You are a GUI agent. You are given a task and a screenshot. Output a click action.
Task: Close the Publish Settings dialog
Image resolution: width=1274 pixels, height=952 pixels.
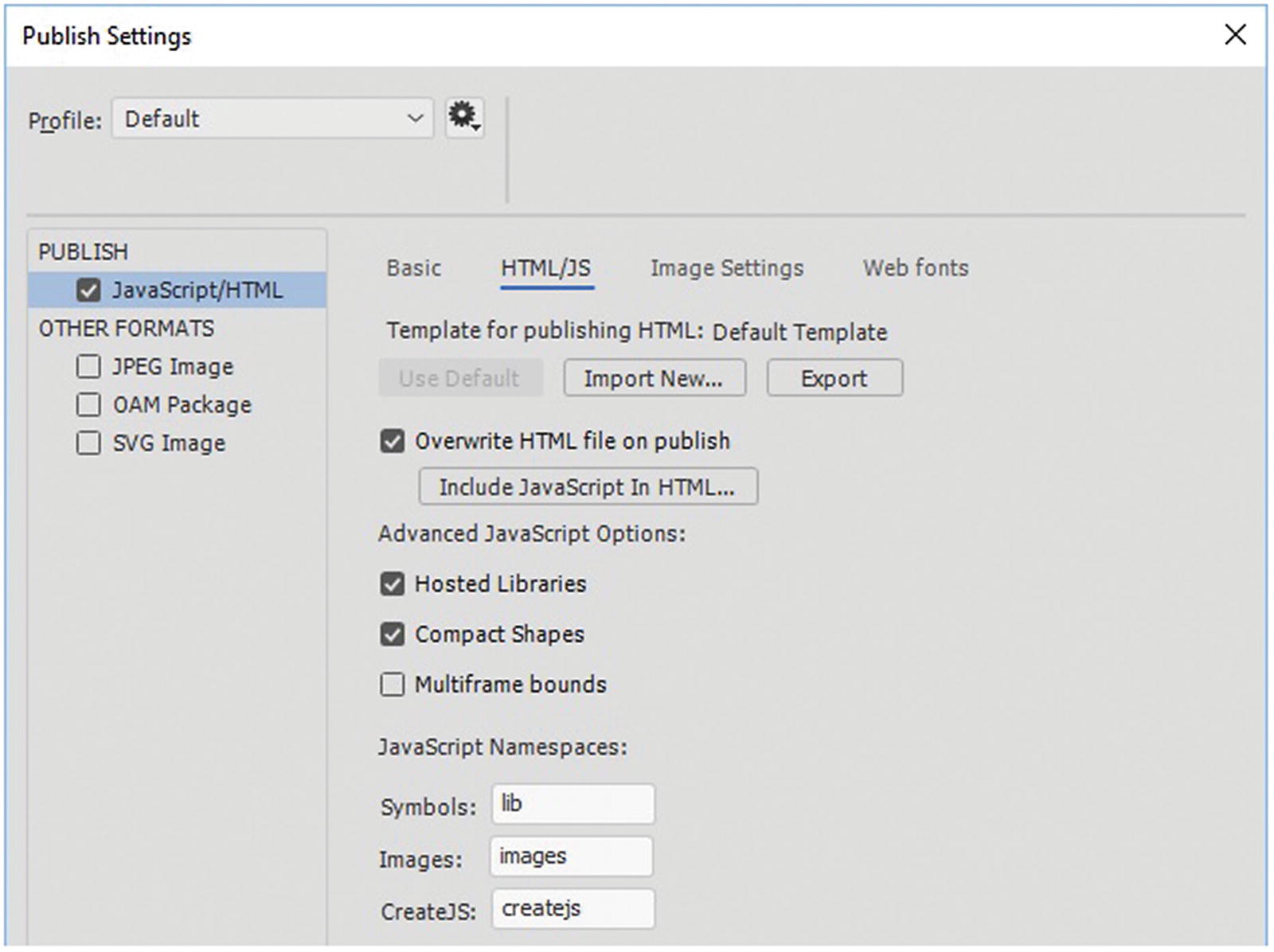click(1235, 35)
